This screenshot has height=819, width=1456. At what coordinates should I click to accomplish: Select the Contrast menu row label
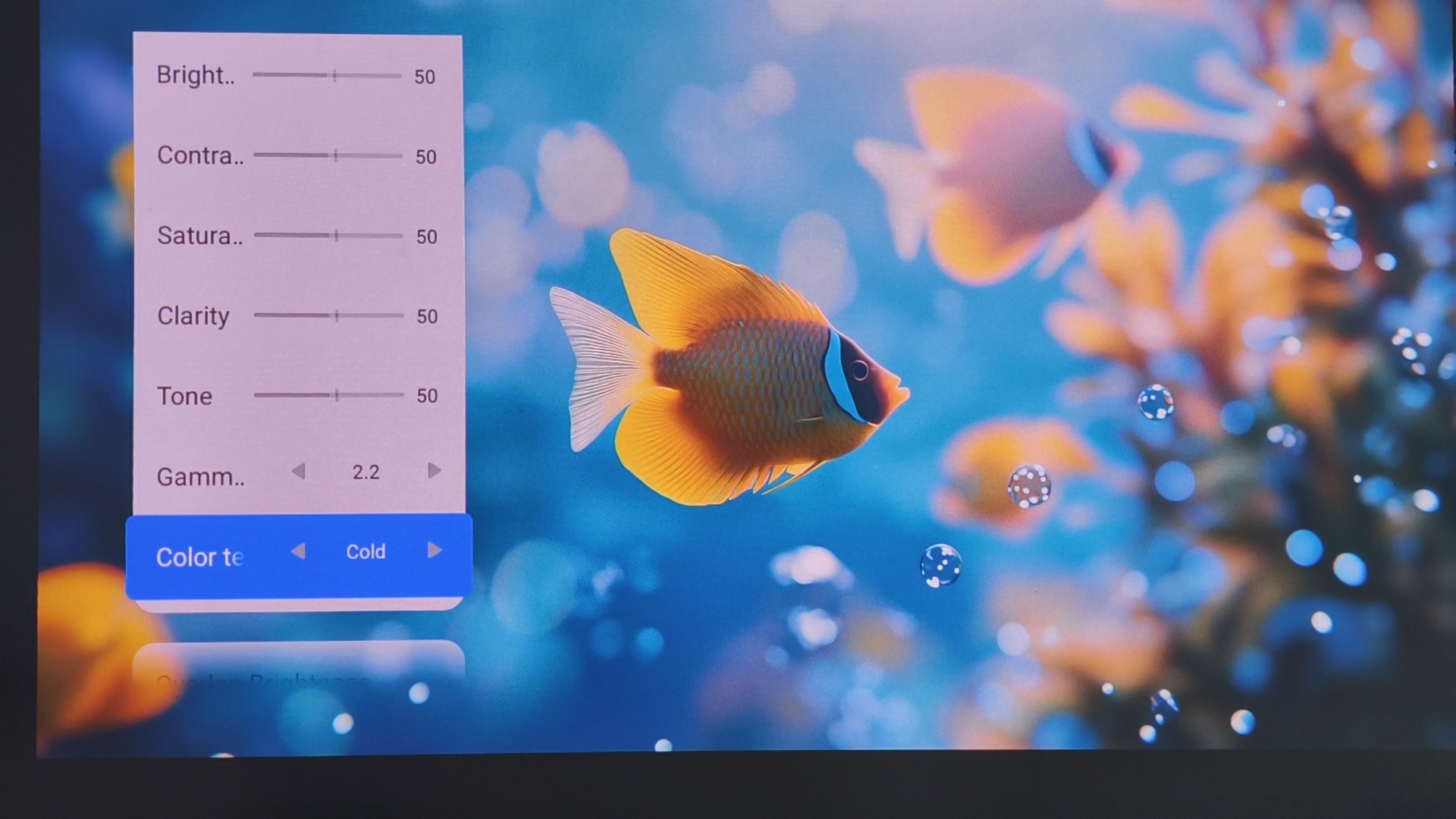coord(200,155)
